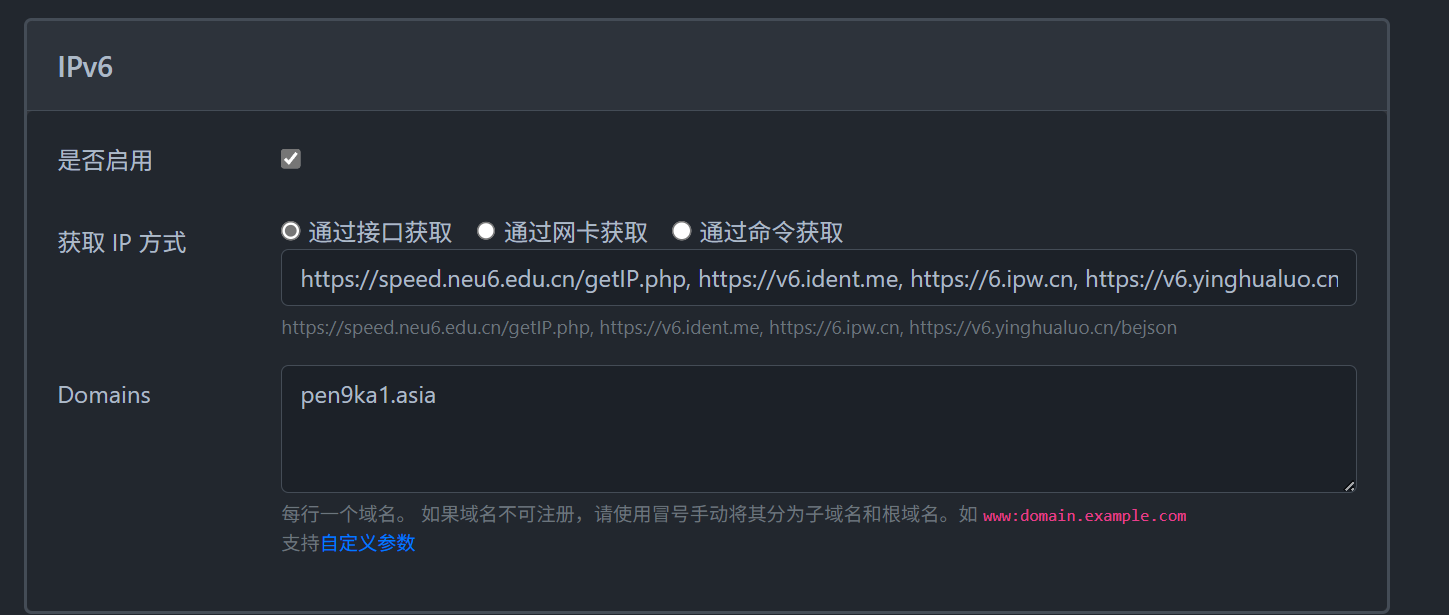
Task: Click the 是否启用 field label
Action: click(x=105, y=160)
